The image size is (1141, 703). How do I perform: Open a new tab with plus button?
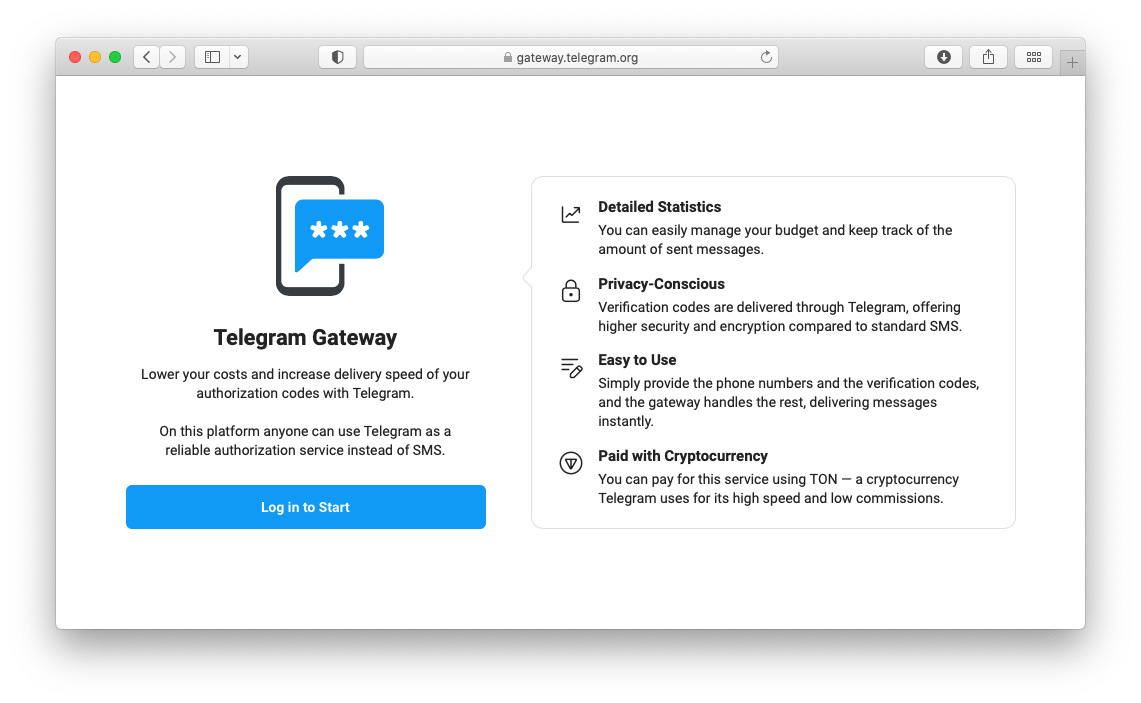click(1072, 63)
